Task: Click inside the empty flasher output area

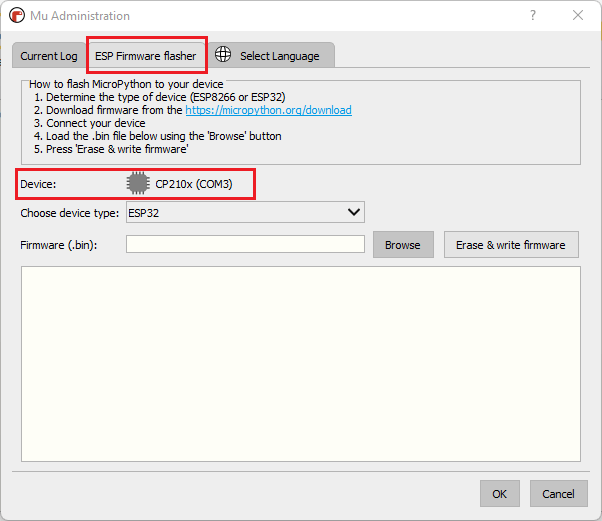Action: pyautogui.click(x=300, y=362)
